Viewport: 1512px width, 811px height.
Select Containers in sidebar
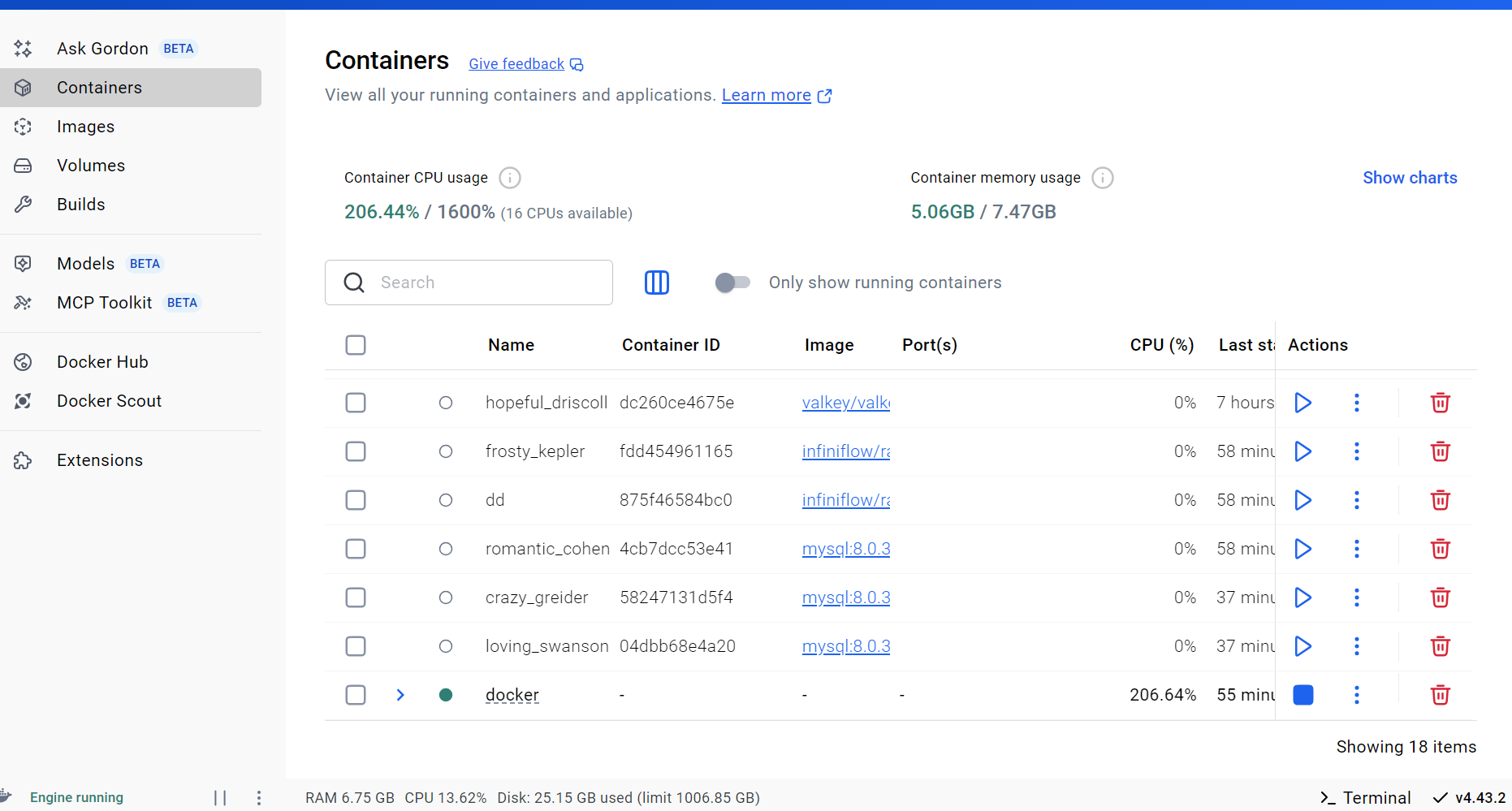click(x=131, y=88)
